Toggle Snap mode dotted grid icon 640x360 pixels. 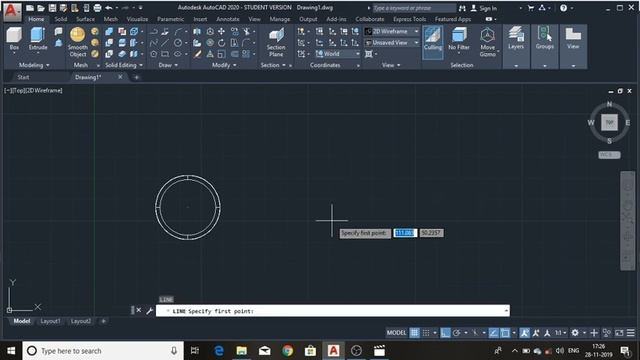click(x=426, y=333)
